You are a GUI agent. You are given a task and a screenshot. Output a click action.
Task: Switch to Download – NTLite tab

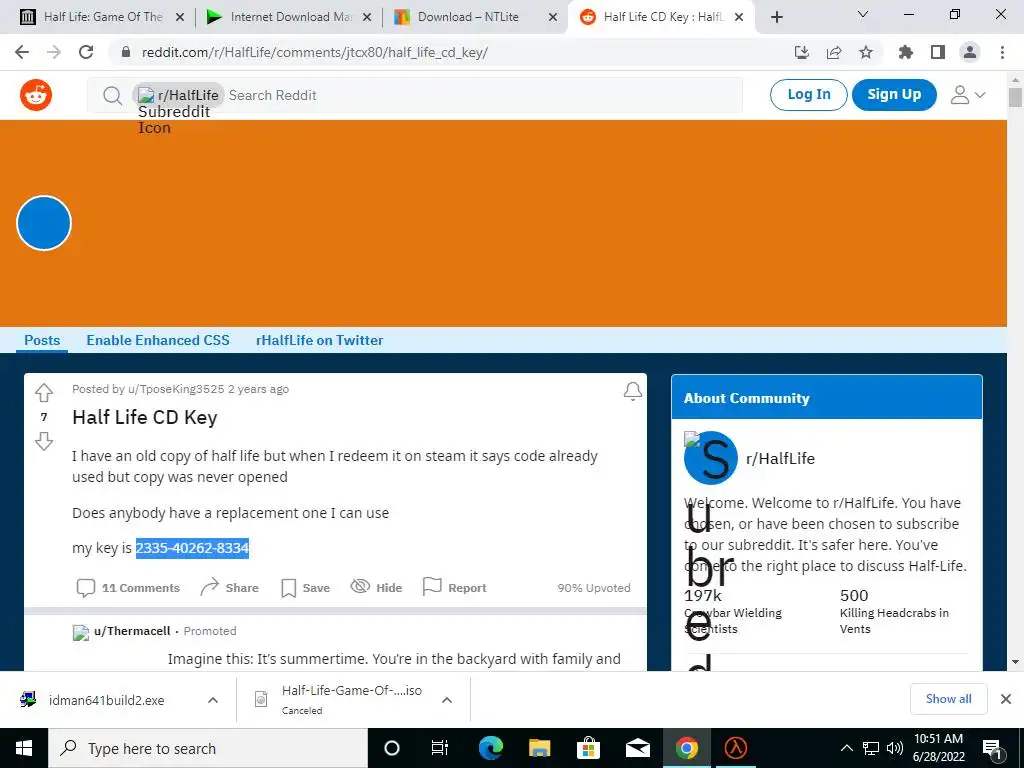click(x=468, y=17)
